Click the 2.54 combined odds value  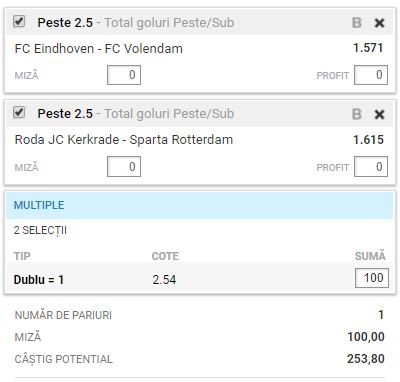(164, 279)
